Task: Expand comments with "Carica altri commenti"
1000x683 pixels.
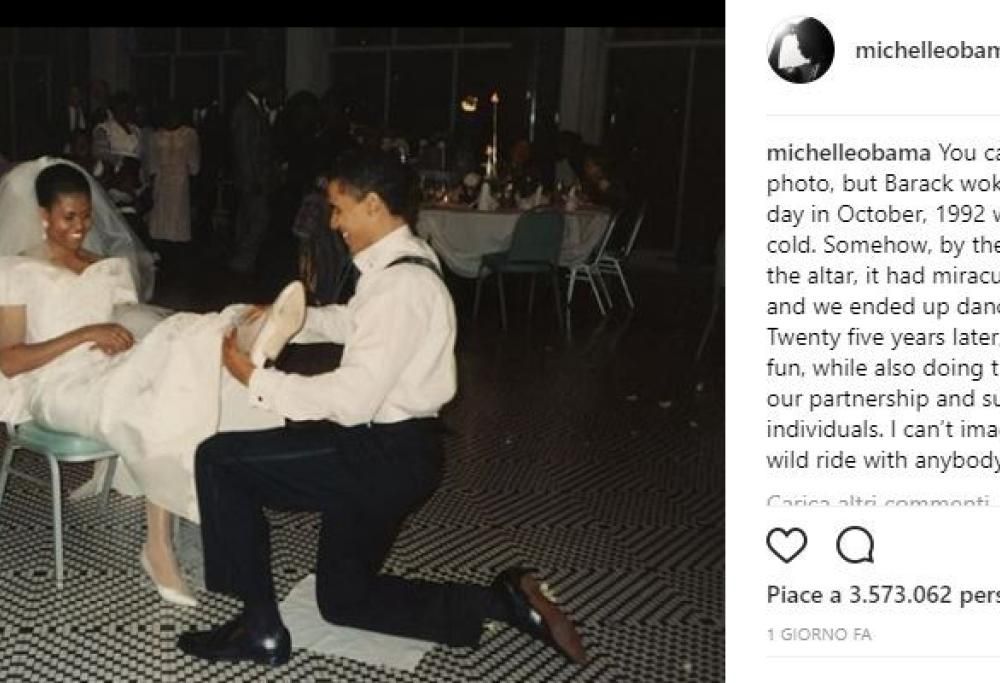Action: pyautogui.click(x=882, y=502)
